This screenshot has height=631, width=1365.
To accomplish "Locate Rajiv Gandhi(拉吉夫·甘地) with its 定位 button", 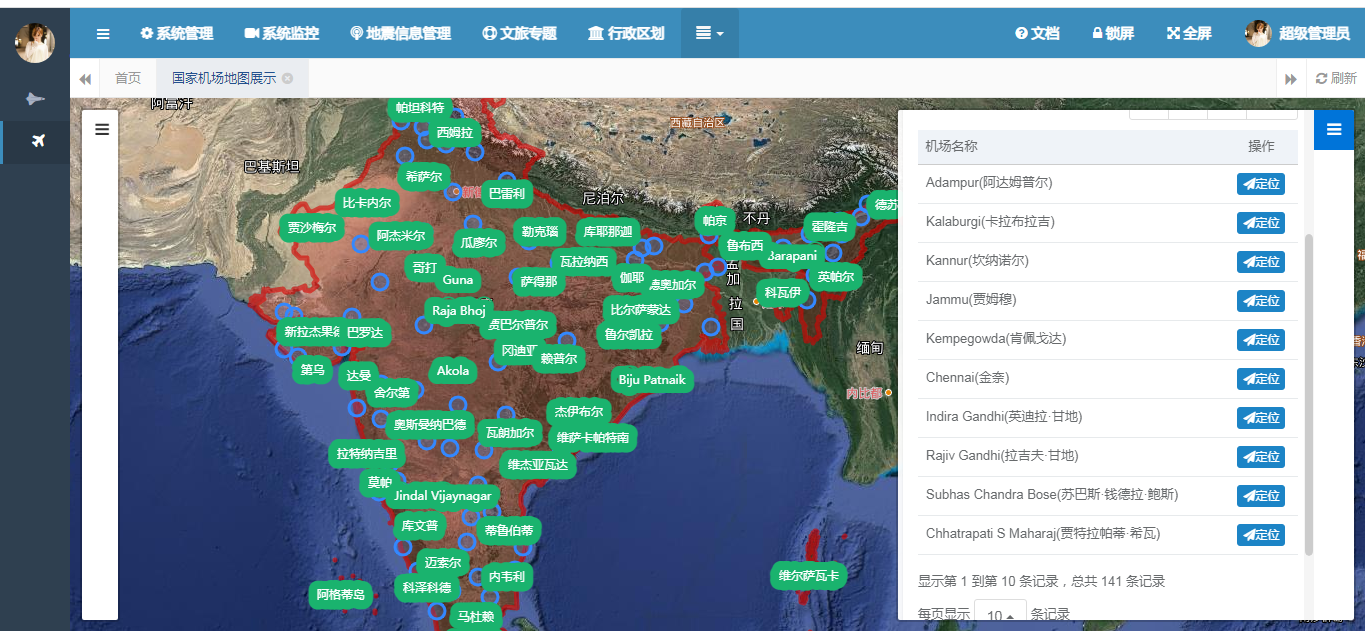I will pyautogui.click(x=1261, y=457).
